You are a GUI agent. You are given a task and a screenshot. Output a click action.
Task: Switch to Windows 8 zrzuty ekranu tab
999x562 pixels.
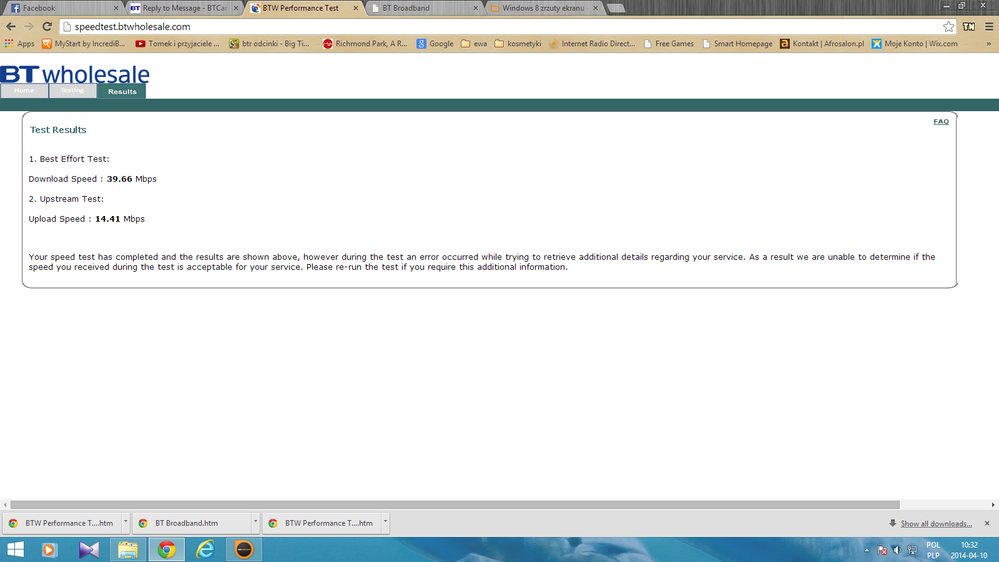[541, 8]
